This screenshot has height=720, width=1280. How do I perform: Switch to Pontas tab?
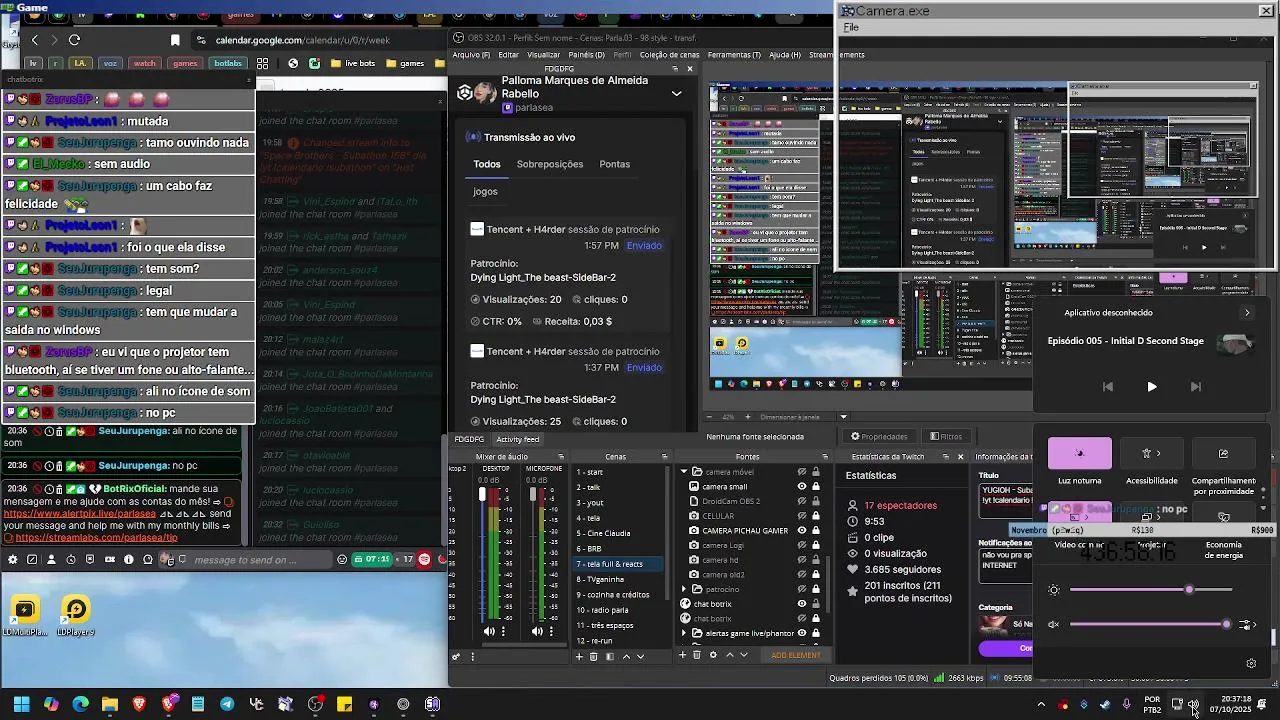pyautogui.click(x=614, y=164)
